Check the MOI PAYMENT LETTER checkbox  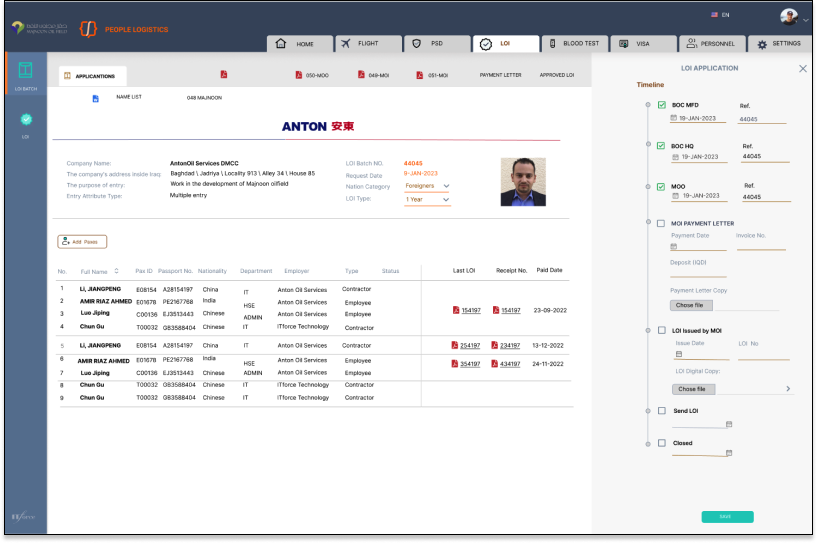pyautogui.click(x=661, y=223)
